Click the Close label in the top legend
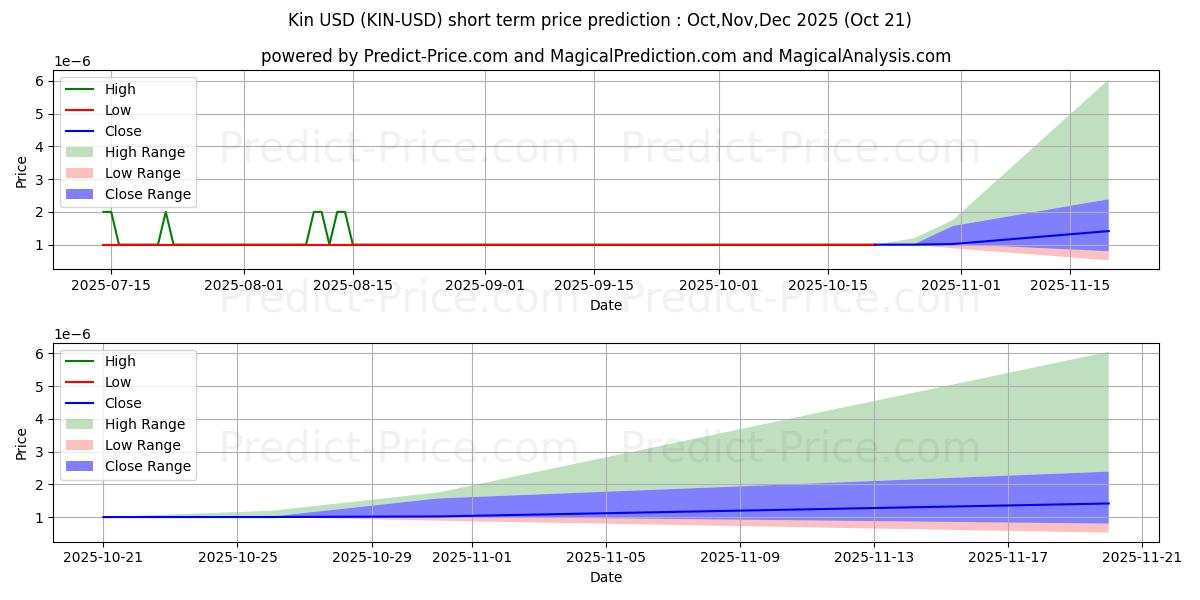Image resolution: width=1200 pixels, height=600 pixels. click(123, 131)
